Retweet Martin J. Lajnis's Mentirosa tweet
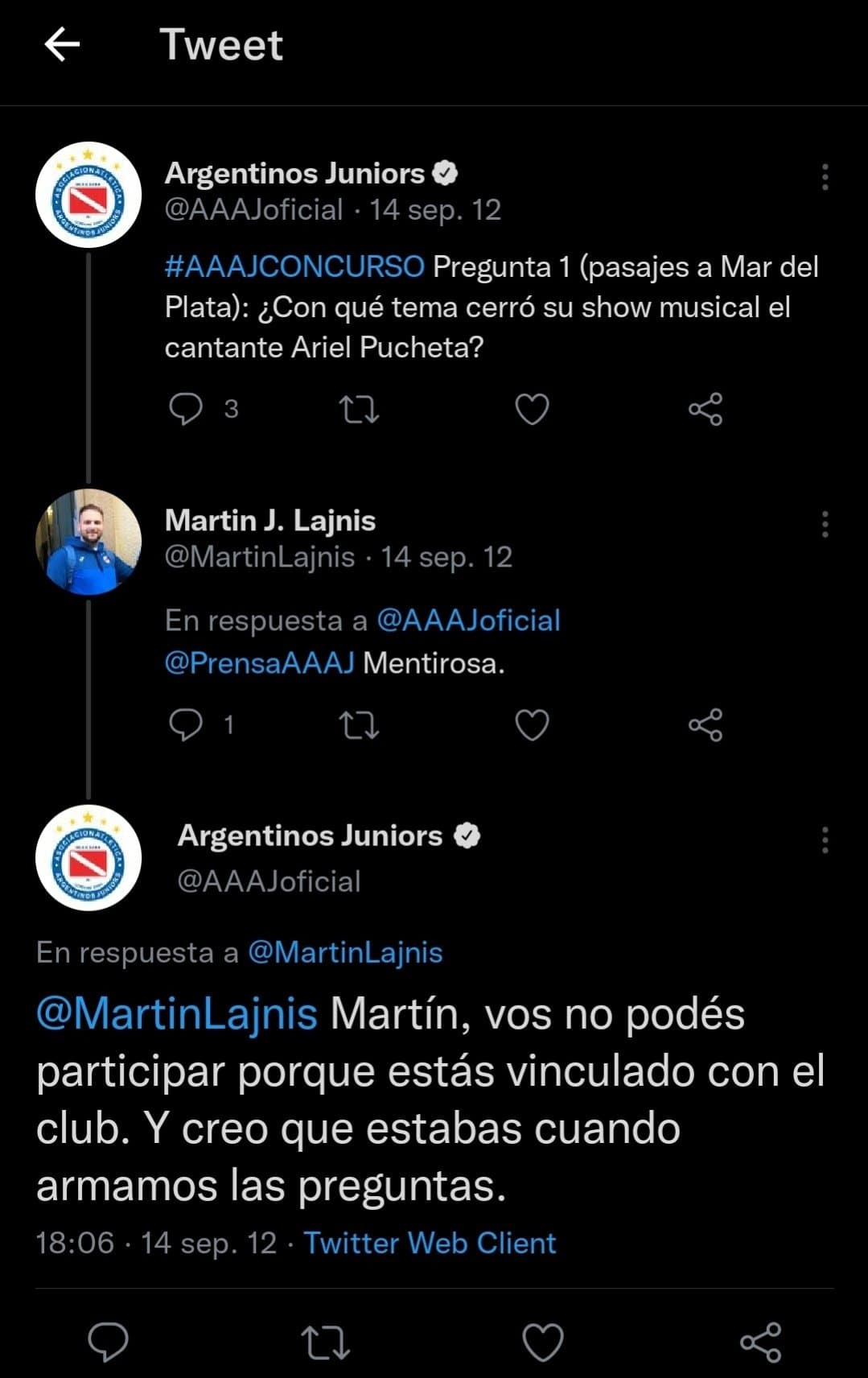868x1378 pixels. [359, 724]
